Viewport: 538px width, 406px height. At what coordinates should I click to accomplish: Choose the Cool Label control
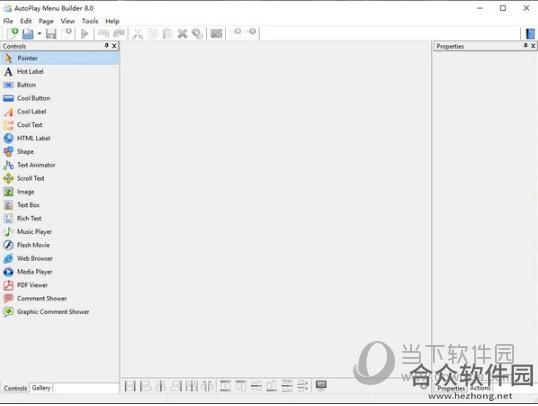point(60,112)
